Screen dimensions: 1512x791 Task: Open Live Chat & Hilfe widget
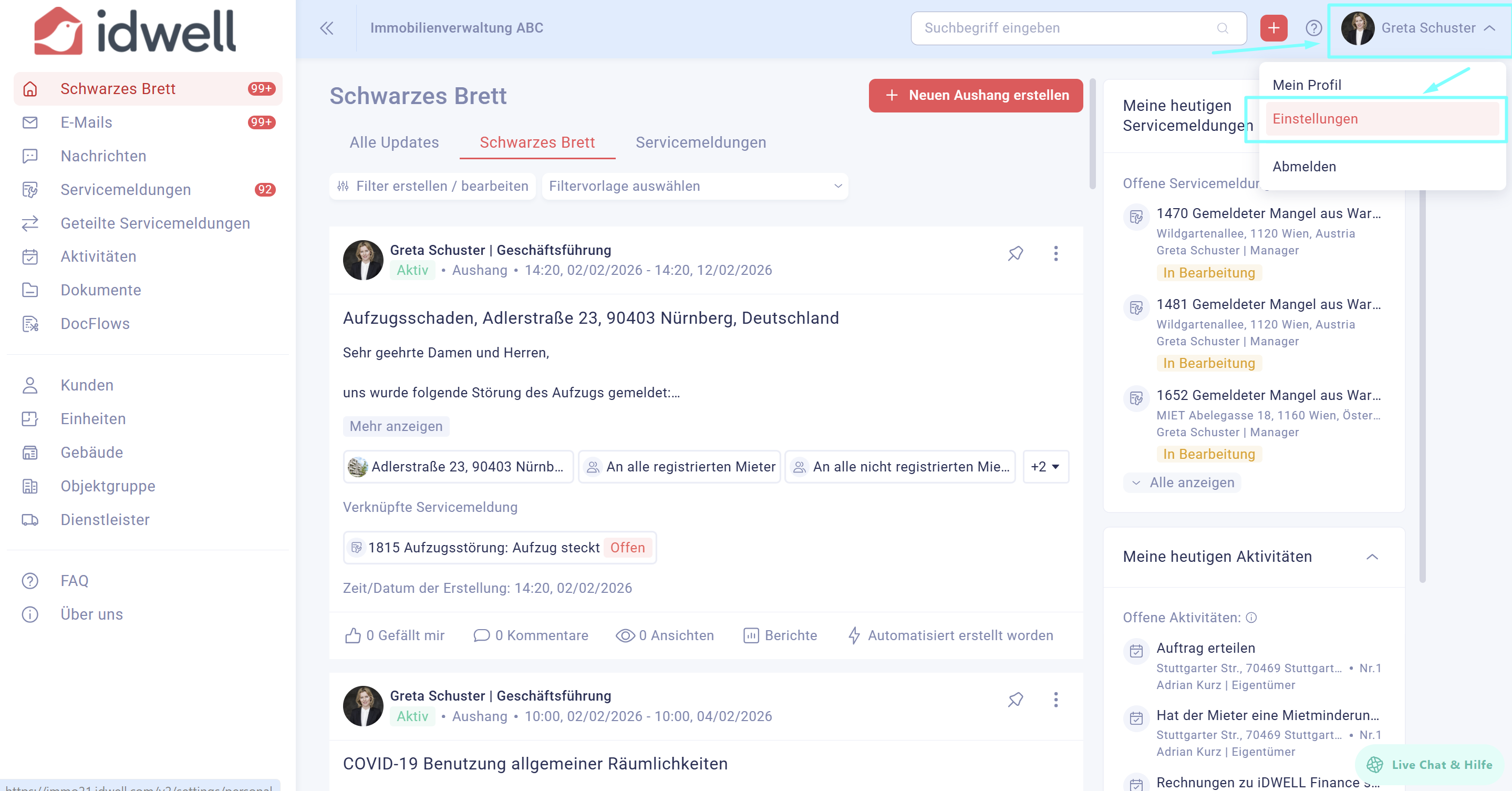coord(1431,765)
